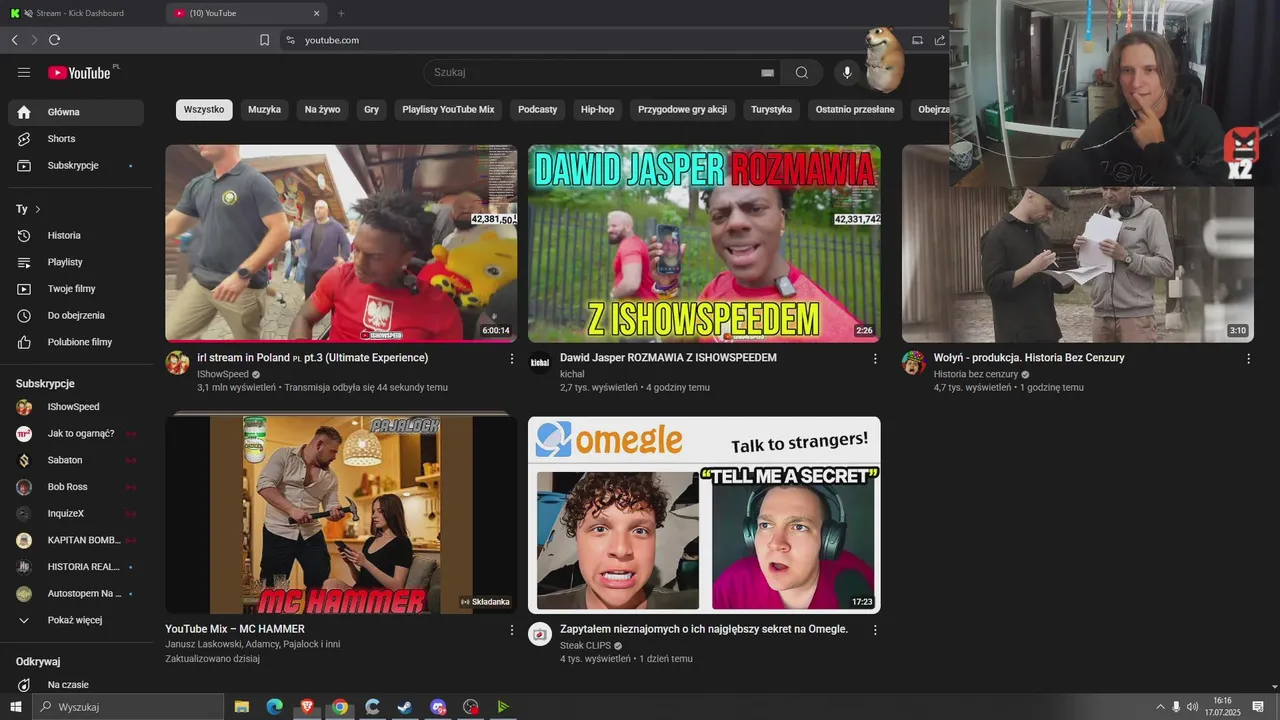This screenshot has width=1280, height=720.
Task: Open Na czasie trending section
Action: pos(76,685)
